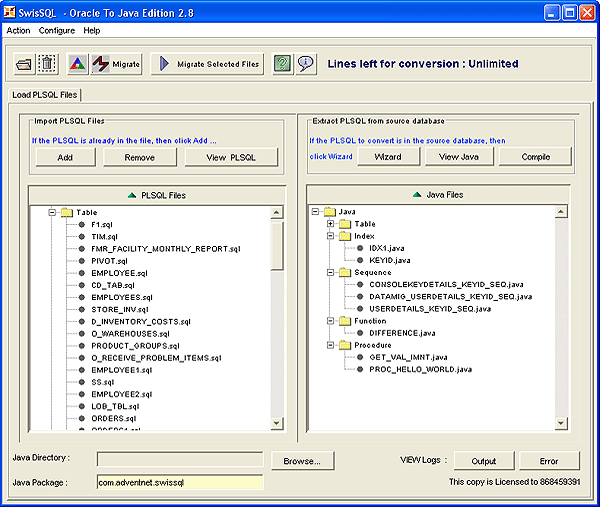Image resolution: width=600 pixels, height=507 pixels.
Task: Select FMR_FACILITY_MONTHLY_REPORT.sql
Action: coord(166,249)
